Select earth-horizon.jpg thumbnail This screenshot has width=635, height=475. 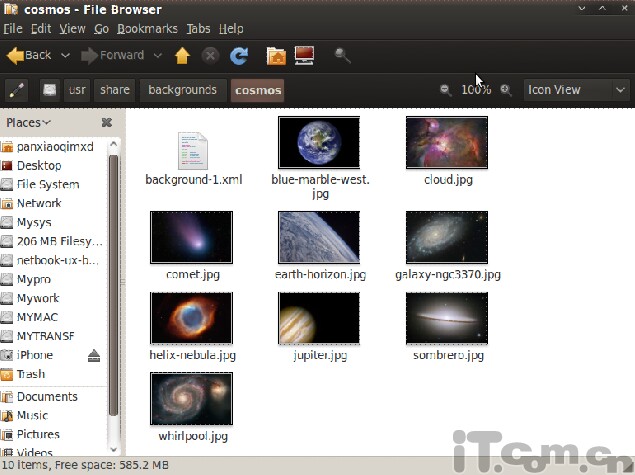(319, 237)
